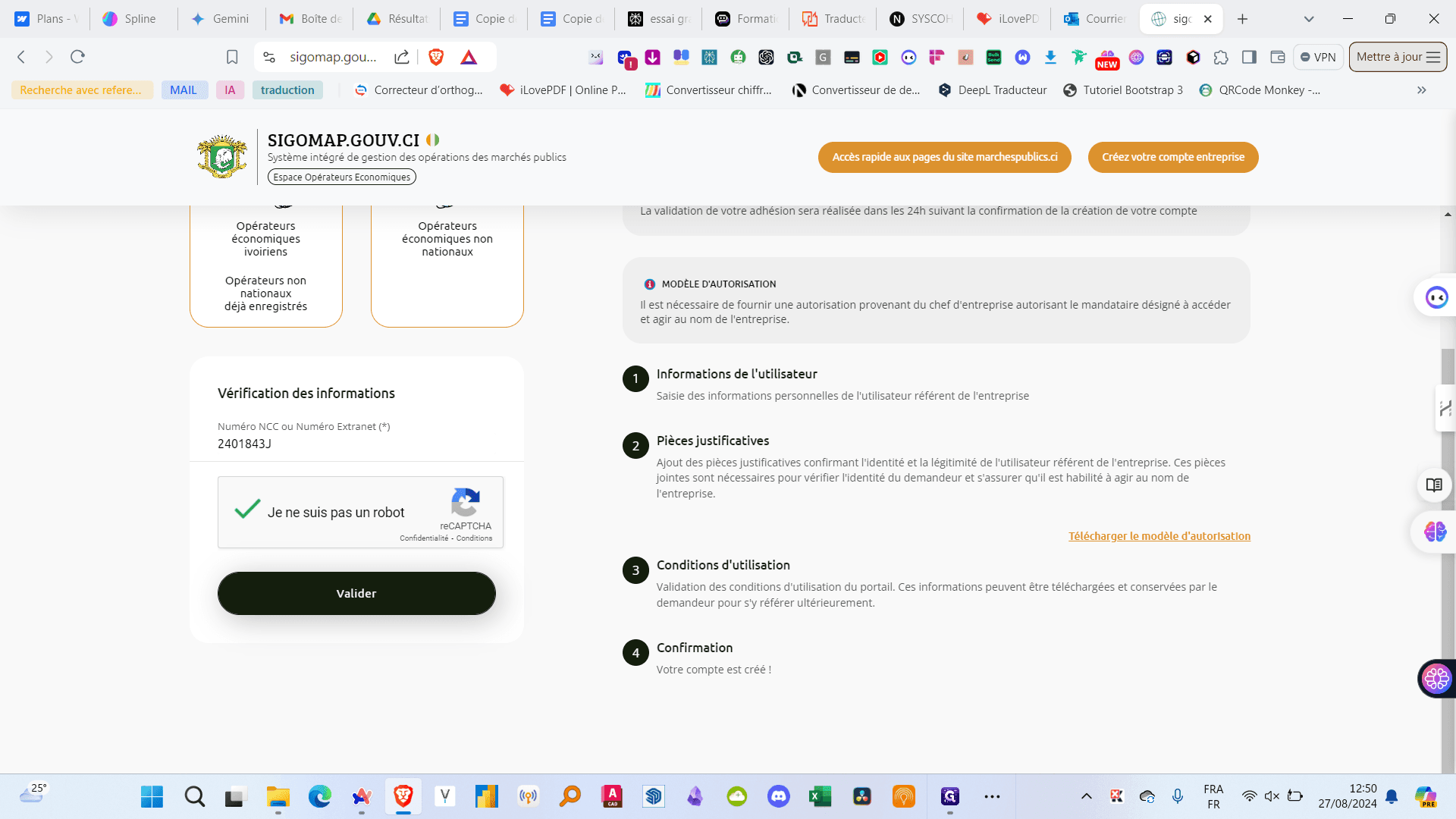Open Discord from the taskbar

[779, 796]
